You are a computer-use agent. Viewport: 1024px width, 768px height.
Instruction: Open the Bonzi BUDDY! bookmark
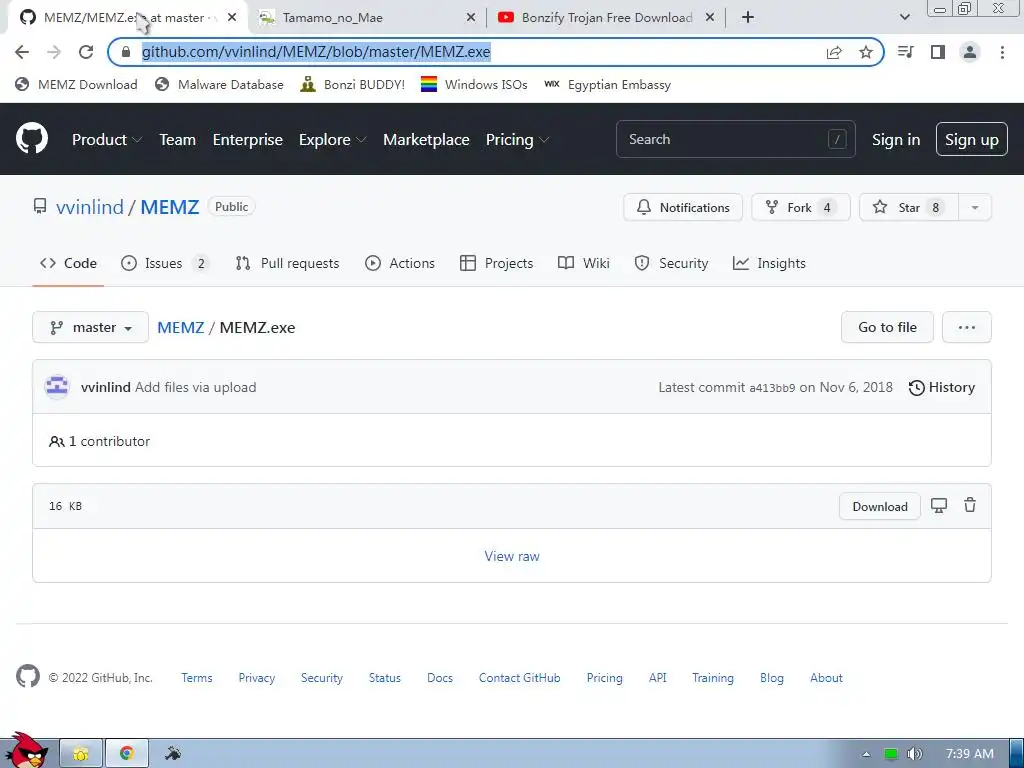(x=353, y=84)
